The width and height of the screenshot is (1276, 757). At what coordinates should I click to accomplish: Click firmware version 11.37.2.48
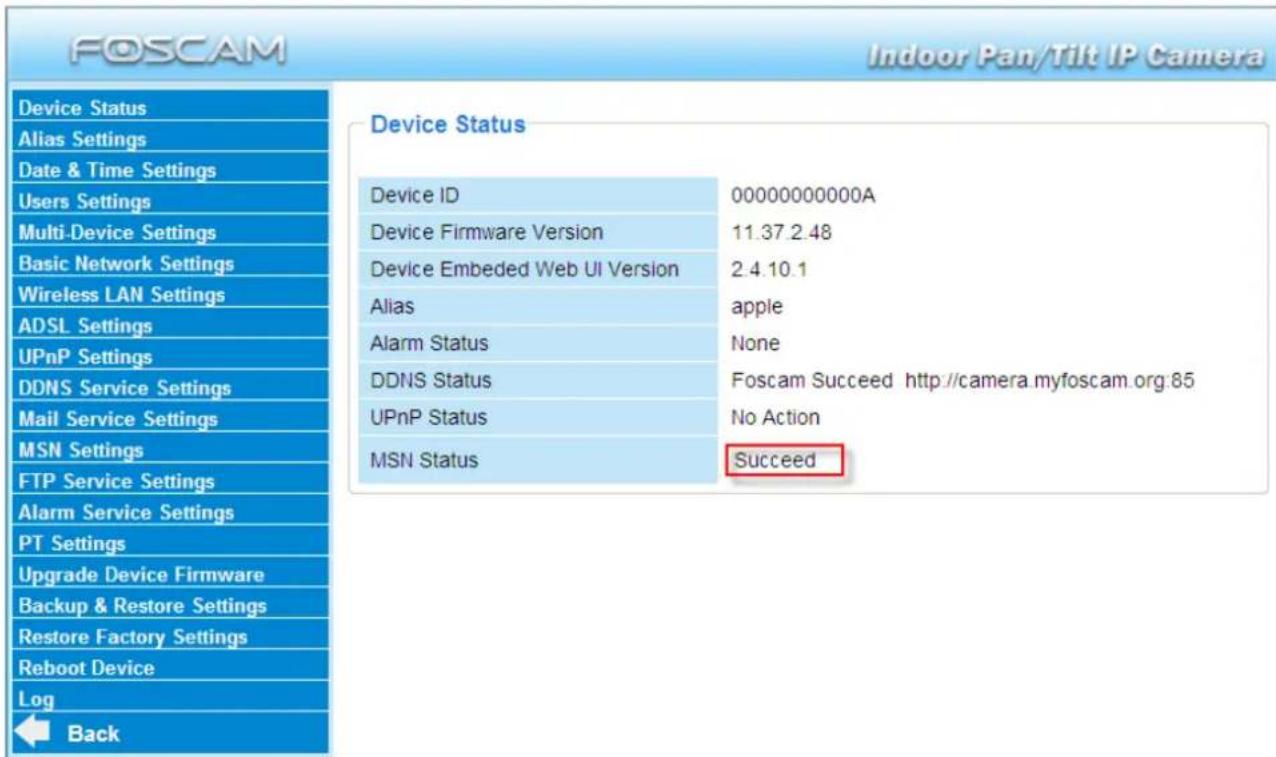coord(782,233)
